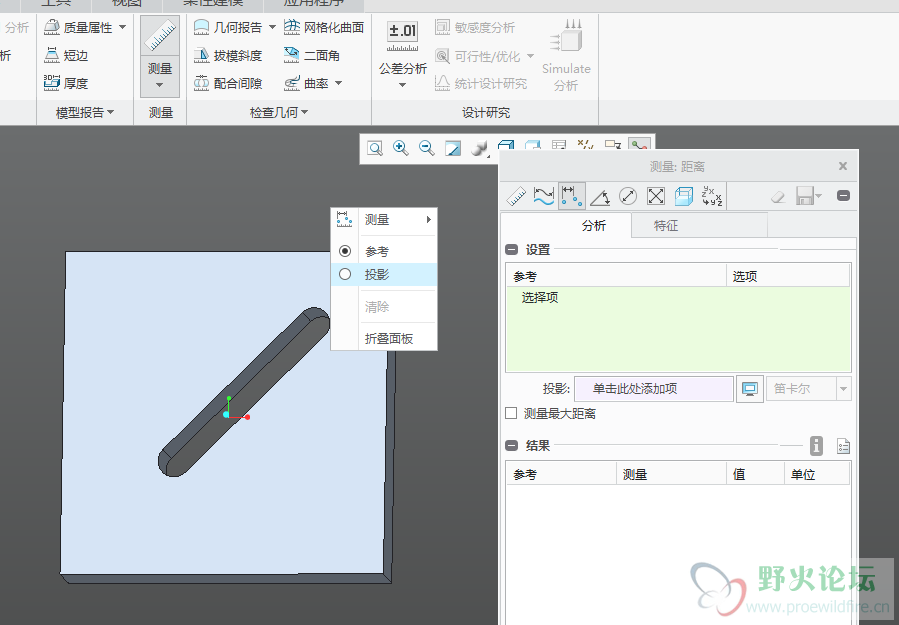Select the 投影 radio option in context menu
The image size is (899, 625).
[x=345, y=274]
